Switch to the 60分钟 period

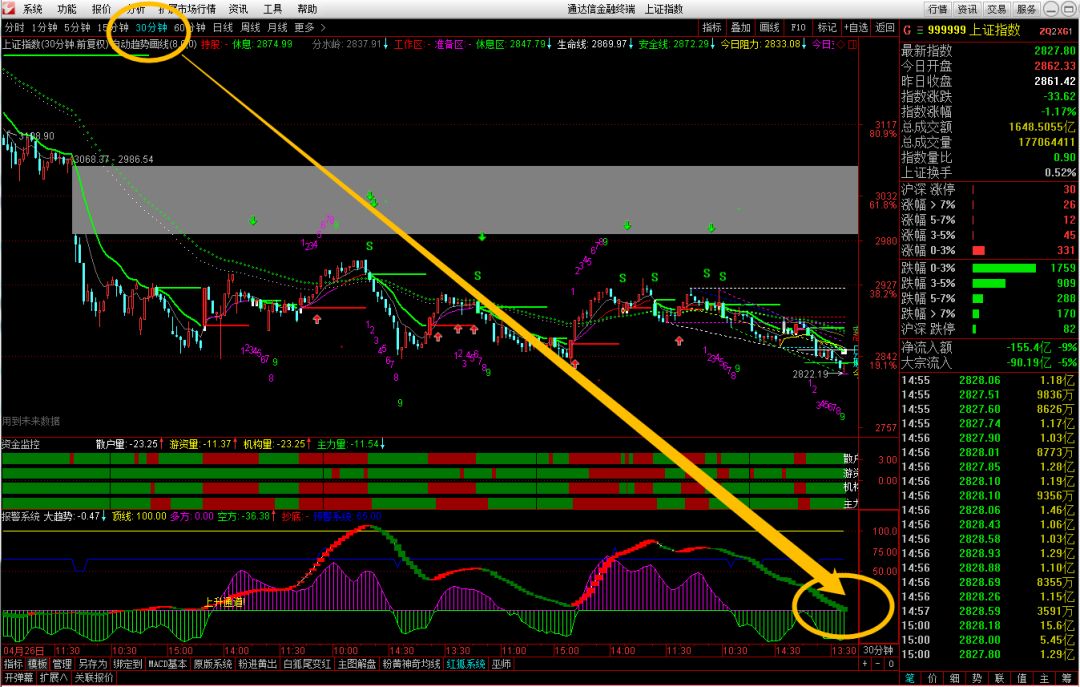tap(189, 27)
